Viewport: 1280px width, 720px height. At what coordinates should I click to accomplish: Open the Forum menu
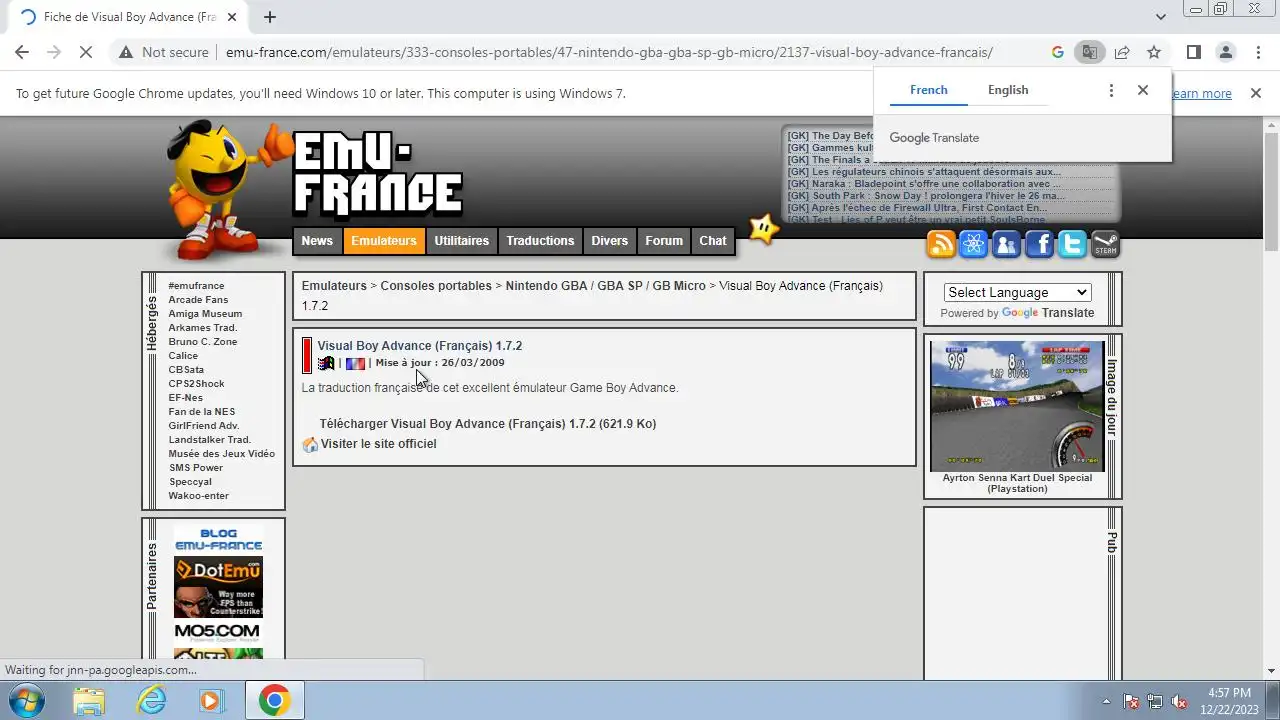(x=664, y=241)
